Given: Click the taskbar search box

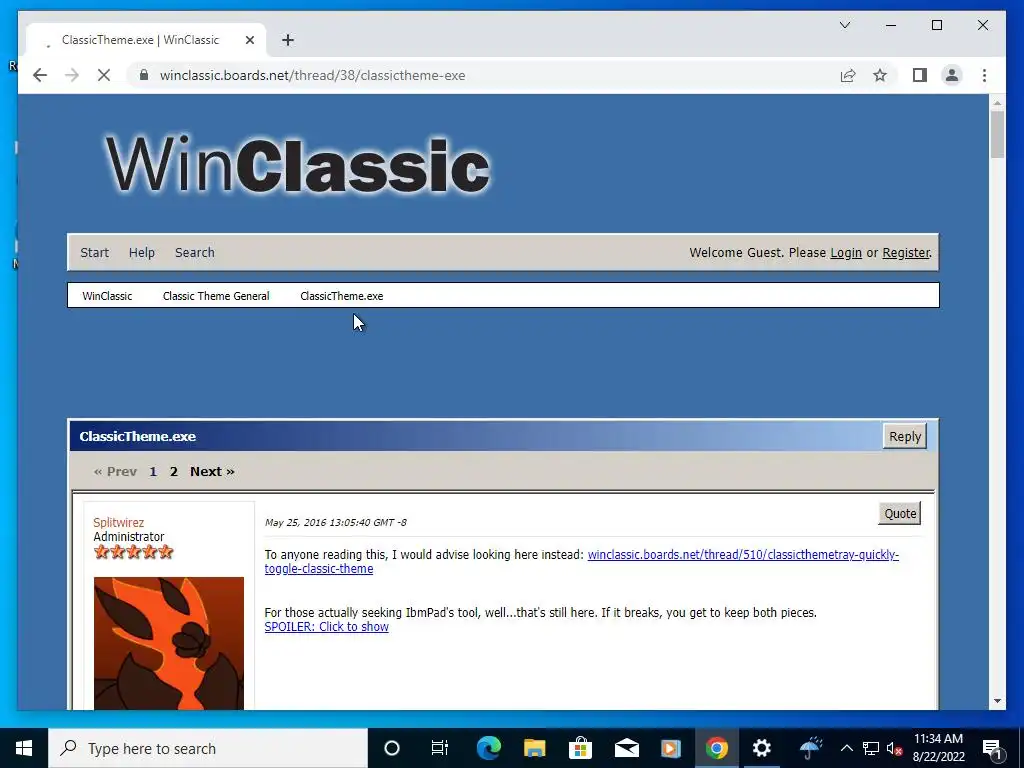Looking at the screenshot, I should 208,748.
